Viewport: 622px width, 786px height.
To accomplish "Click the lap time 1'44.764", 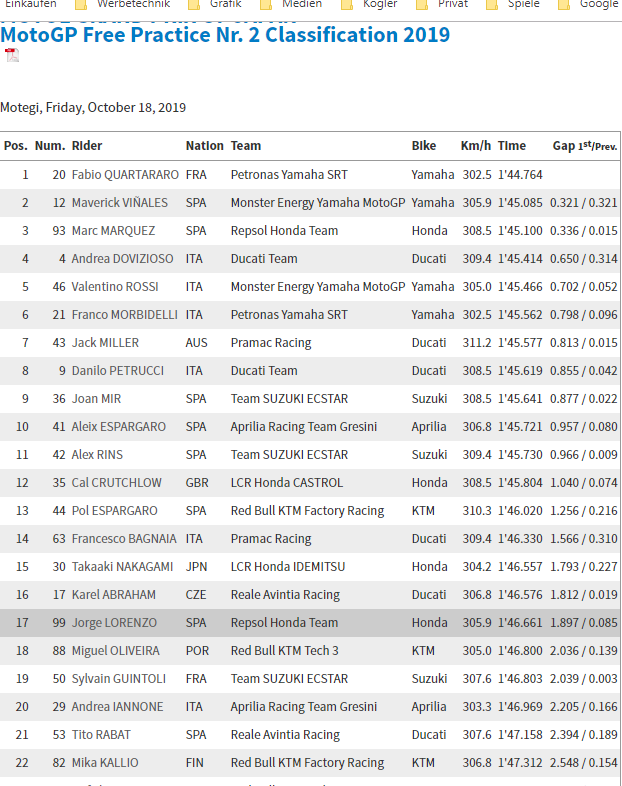I will click(x=520, y=175).
